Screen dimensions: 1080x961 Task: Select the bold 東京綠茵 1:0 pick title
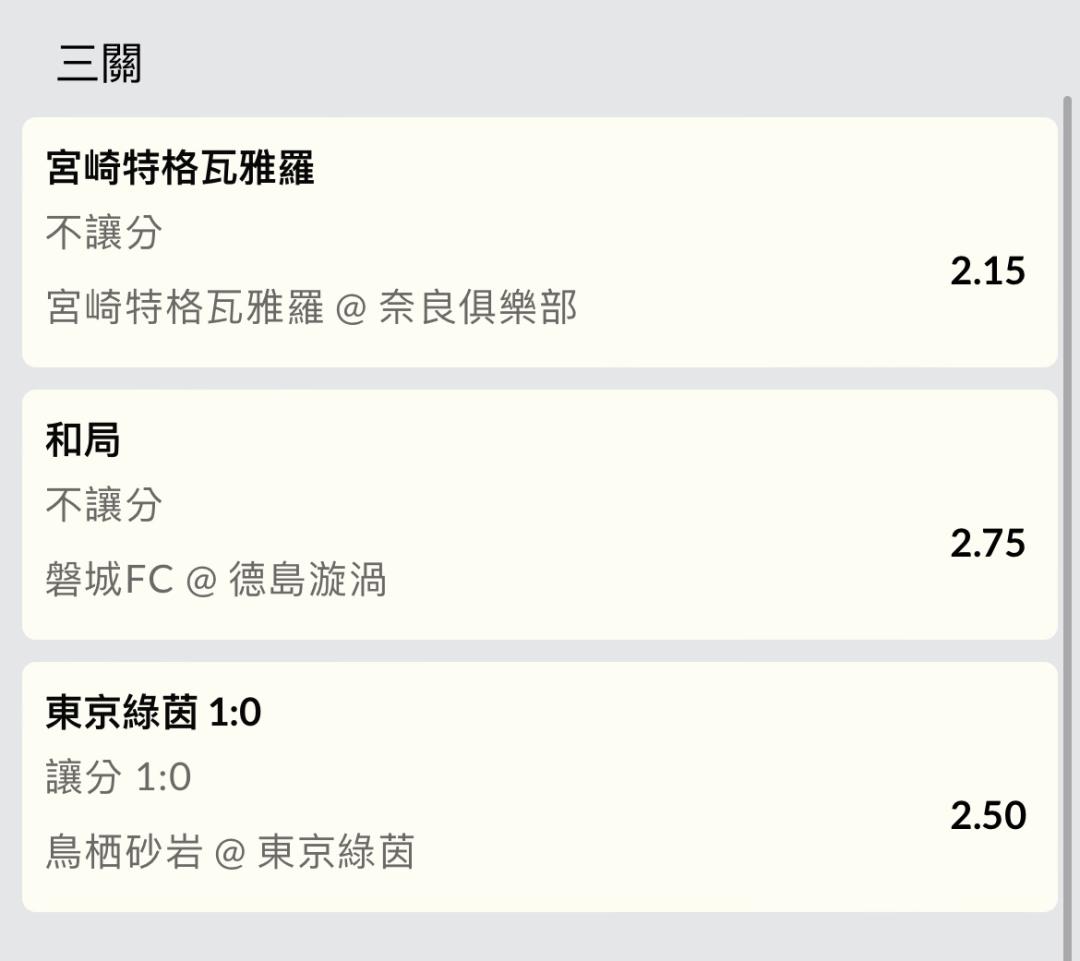click(x=153, y=712)
